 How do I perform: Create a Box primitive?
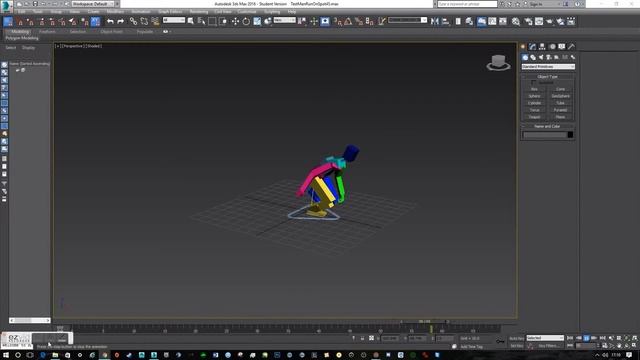click(535, 89)
